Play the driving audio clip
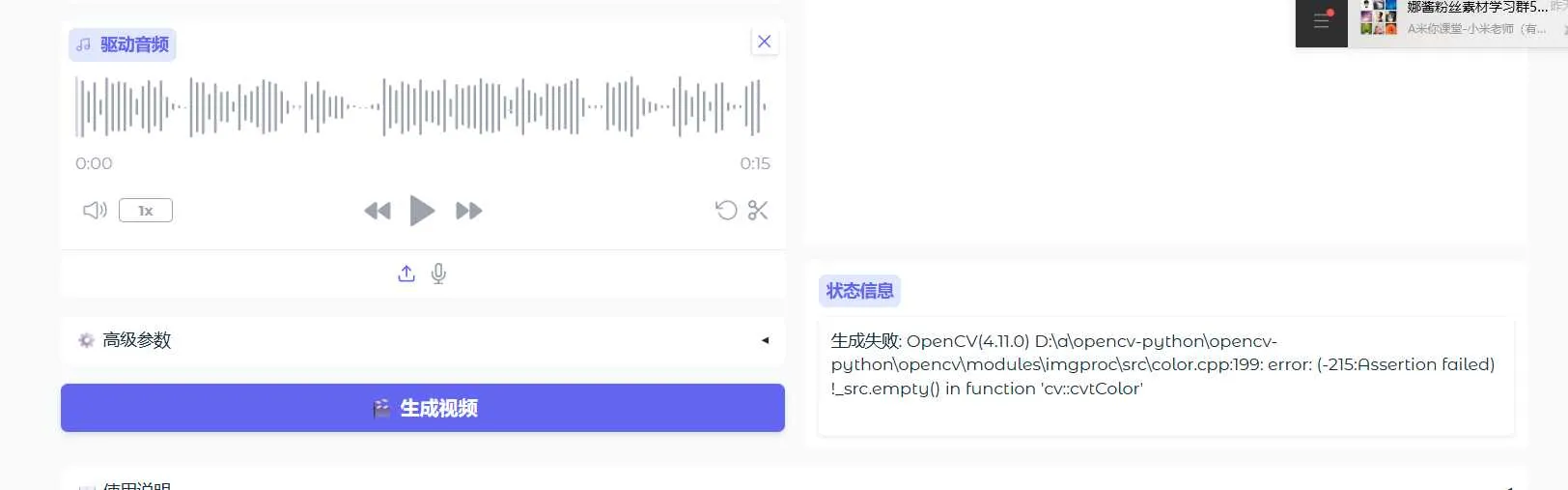 coord(422,211)
